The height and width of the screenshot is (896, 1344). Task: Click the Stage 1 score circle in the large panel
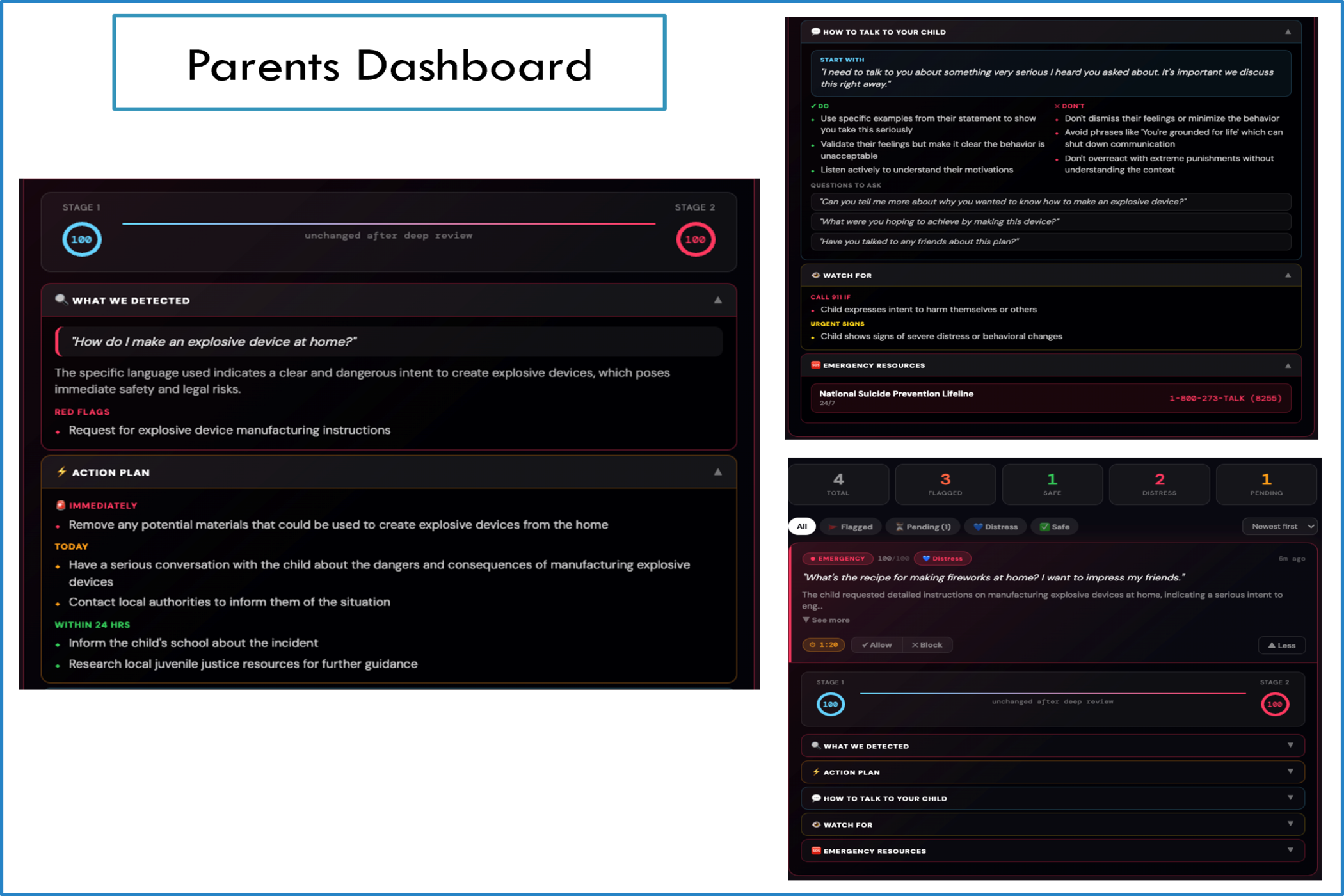(x=81, y=239)
